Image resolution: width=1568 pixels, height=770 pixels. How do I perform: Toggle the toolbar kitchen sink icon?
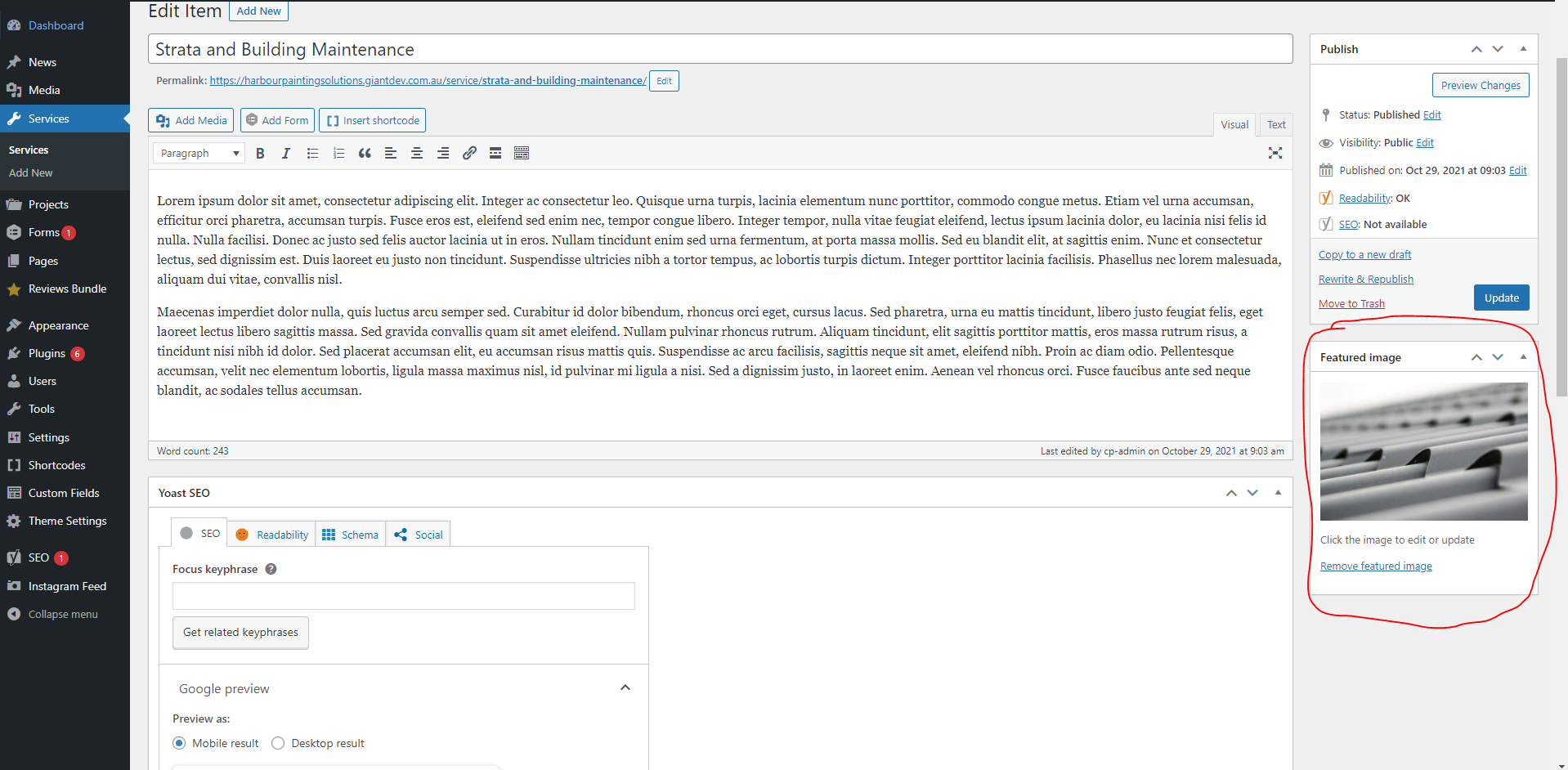pyautogui.click(x=522, y=154)
